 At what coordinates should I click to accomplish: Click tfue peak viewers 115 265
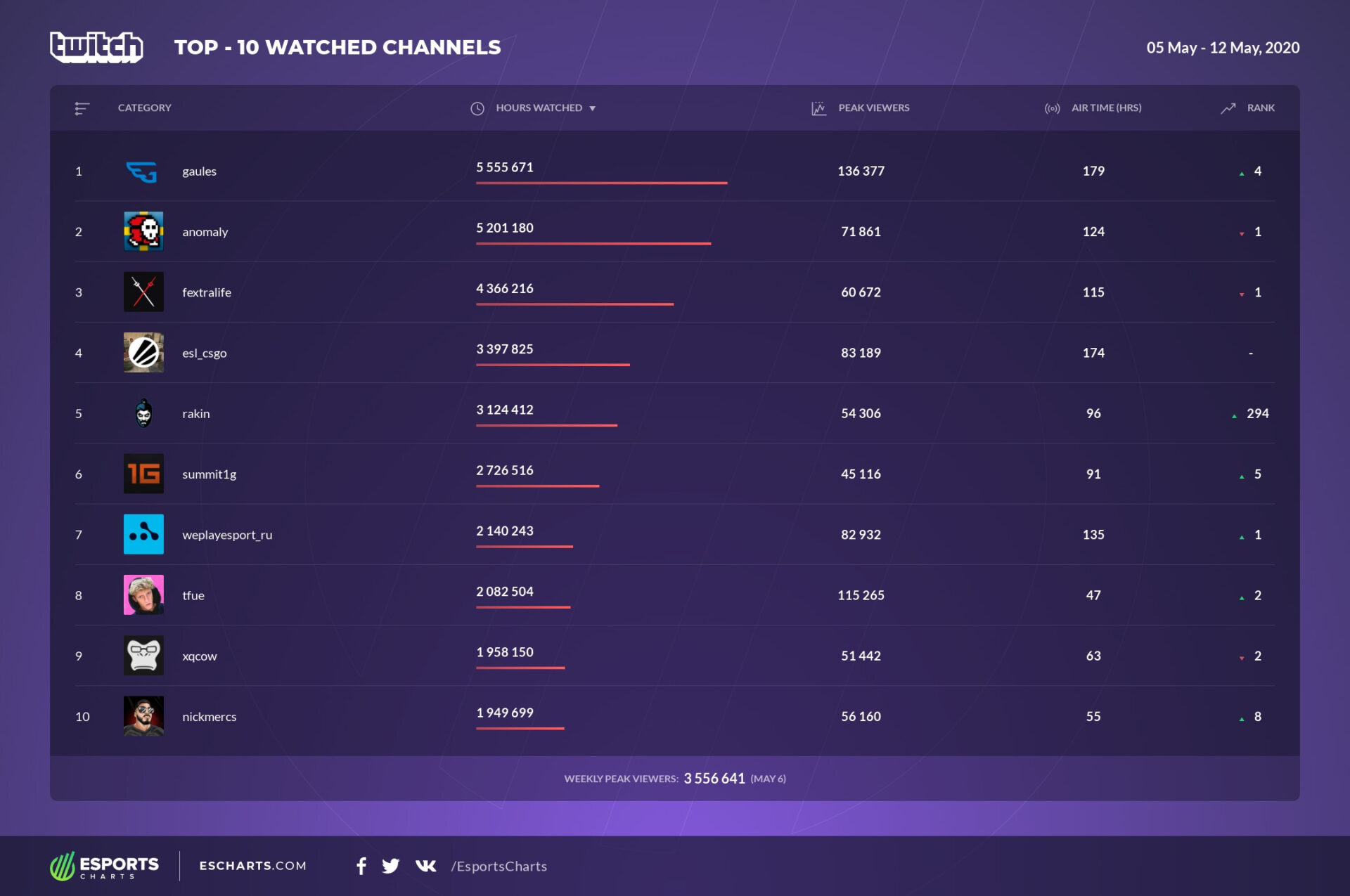[x=861, y=595]
